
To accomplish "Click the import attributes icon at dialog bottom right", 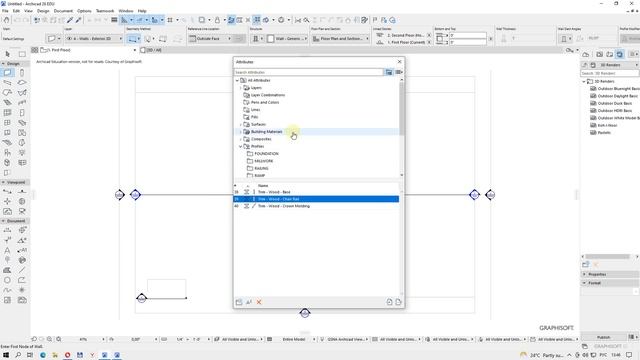I will 389,302.
